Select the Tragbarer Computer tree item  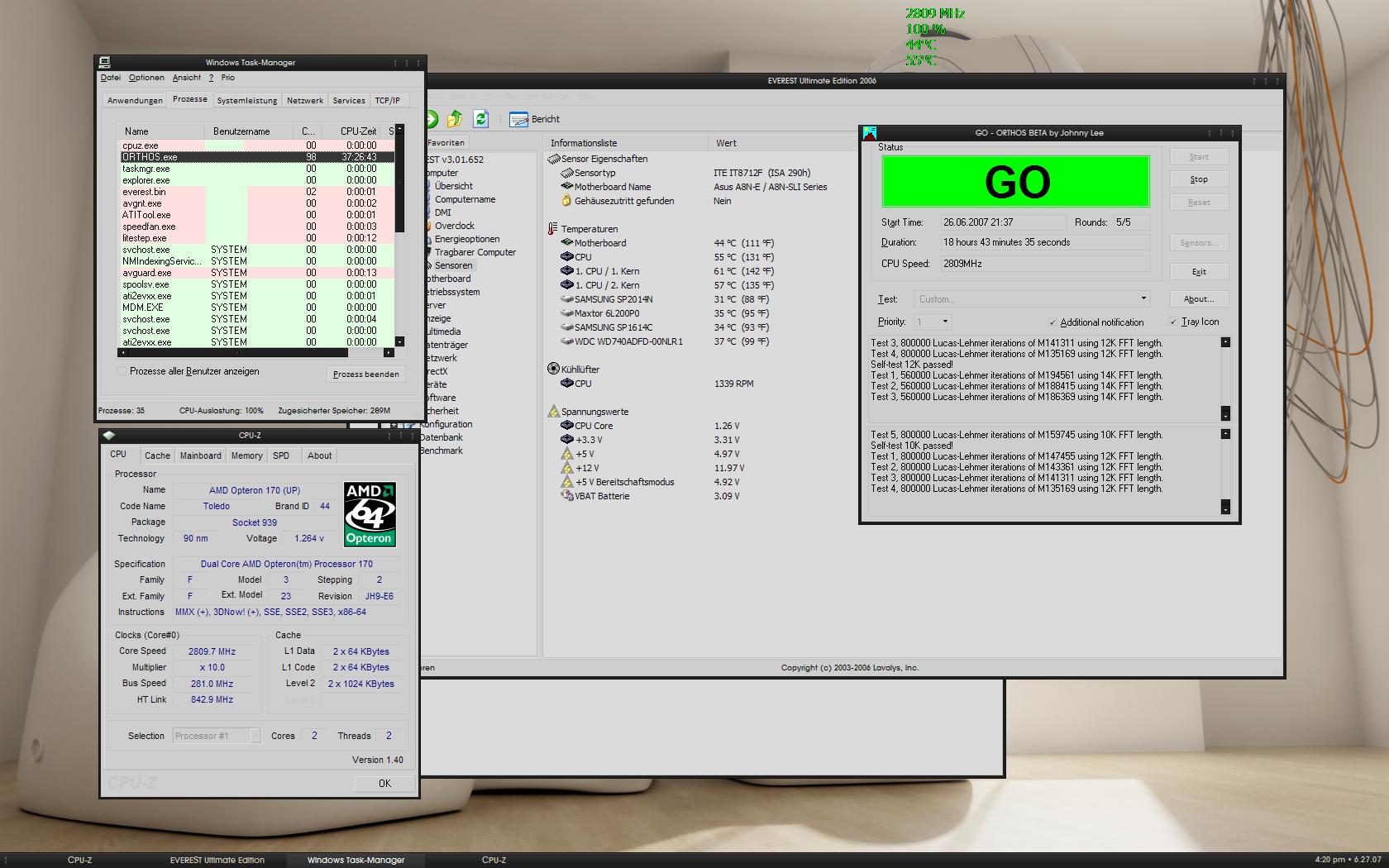475,252
